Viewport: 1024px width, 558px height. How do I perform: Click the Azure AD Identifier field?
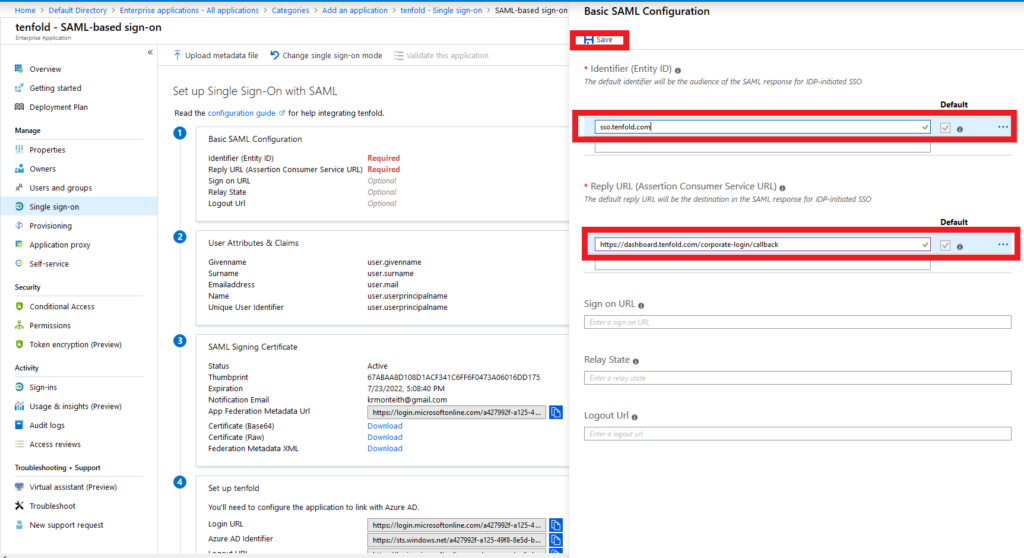tap(456, 540)
